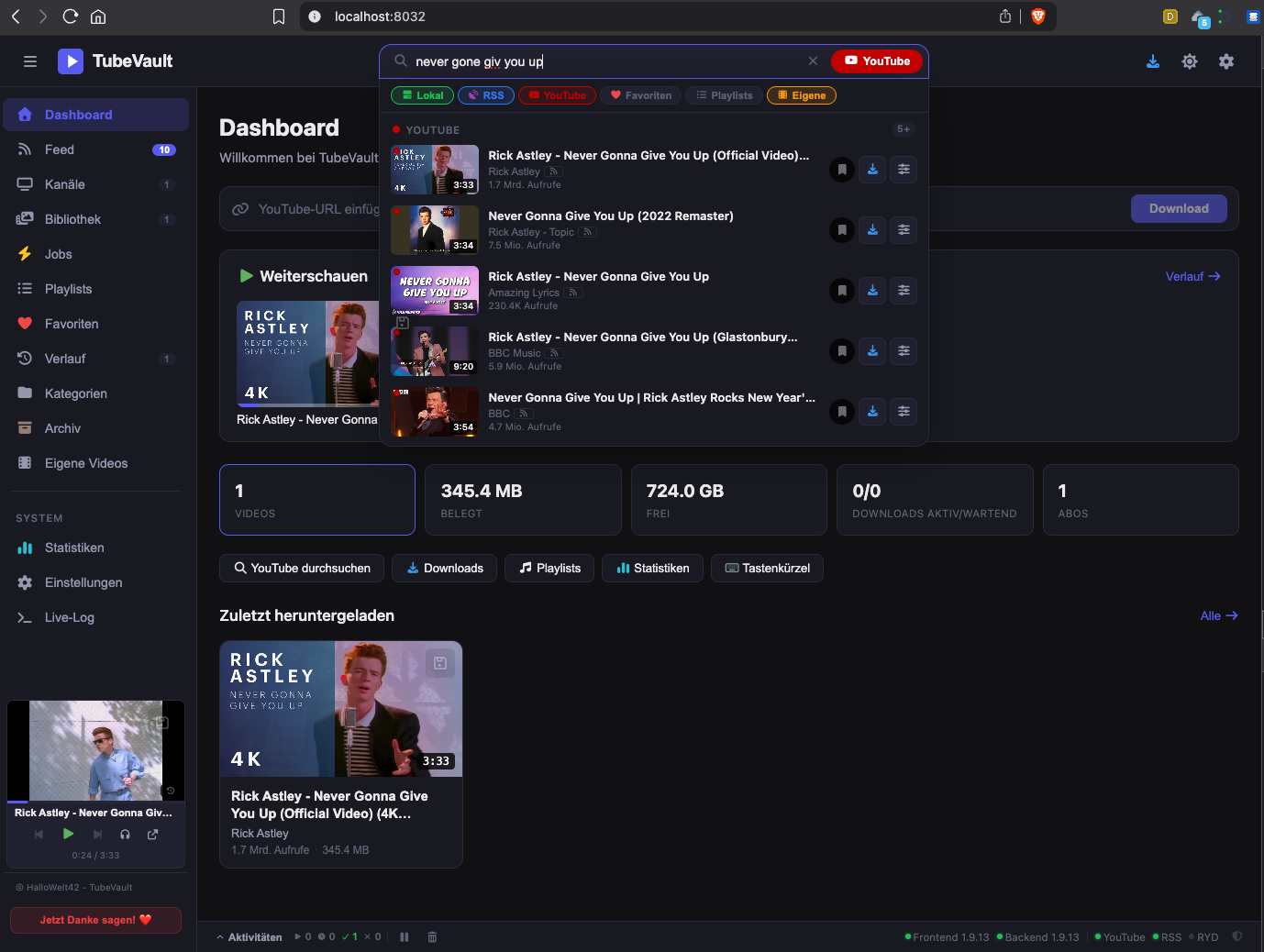Pause activities using the pause control in the footer
This screenshot has width=1264, height=952.
(x=404, y=936)
